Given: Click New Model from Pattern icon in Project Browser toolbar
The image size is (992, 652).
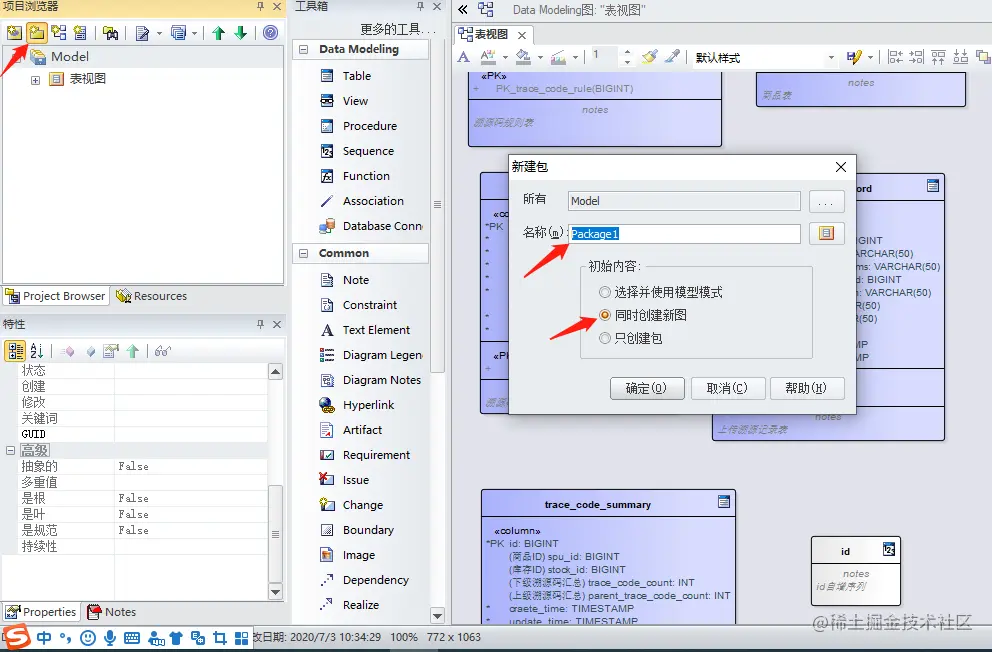Looking at the screenshot, I should pos(14,32).
